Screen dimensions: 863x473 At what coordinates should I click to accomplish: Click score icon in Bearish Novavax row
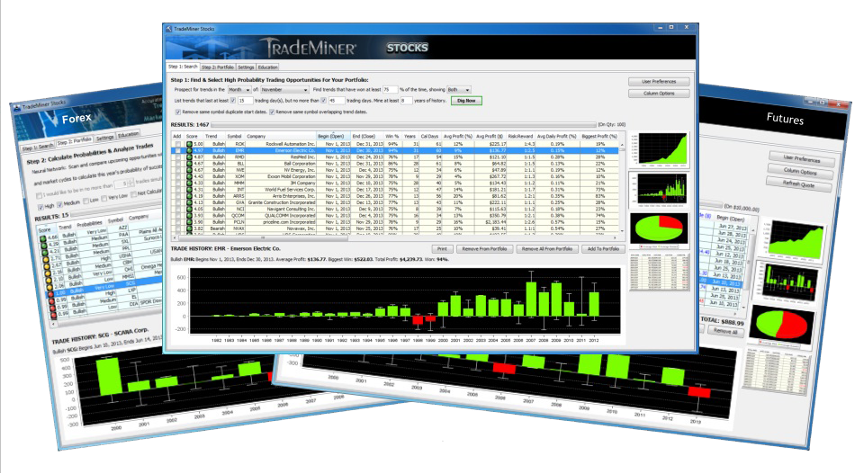pos(190,228)
